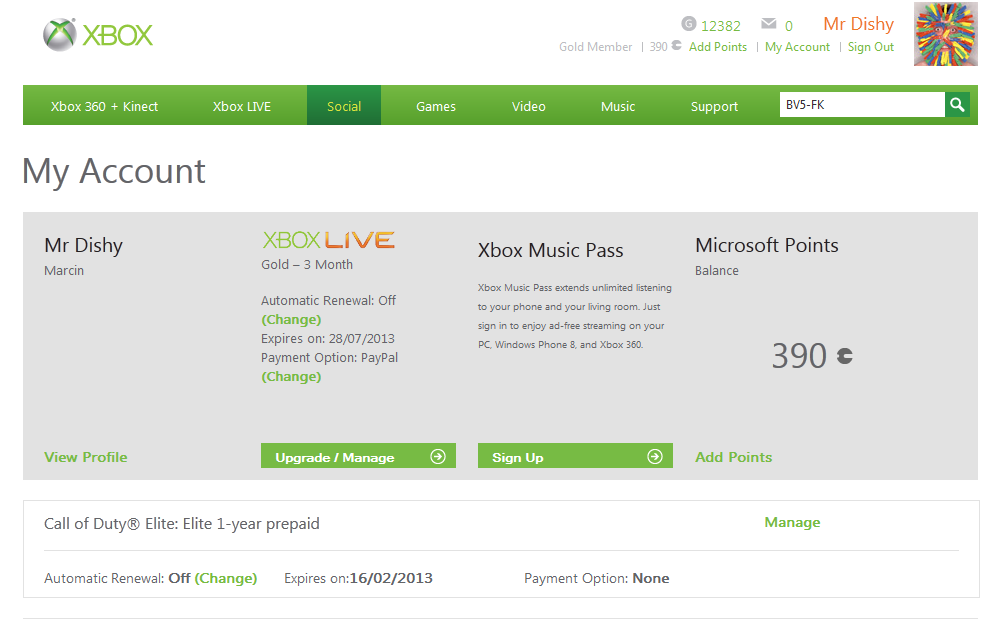The width and height of the screenshot is (989, 619).
Task: Open the Xbox 360 + Kinect menu
Action: pyautogui.click(x=104, y=106)
